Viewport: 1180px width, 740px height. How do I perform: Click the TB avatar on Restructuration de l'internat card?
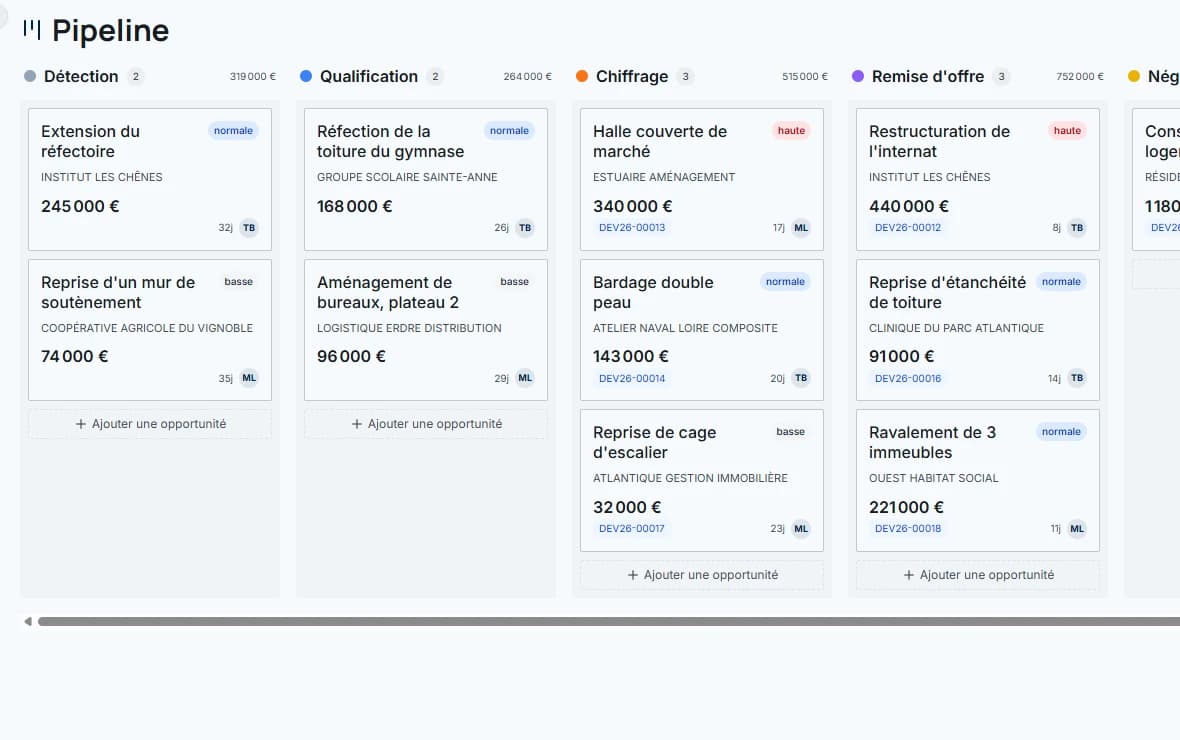click(x=1077, y=227)
